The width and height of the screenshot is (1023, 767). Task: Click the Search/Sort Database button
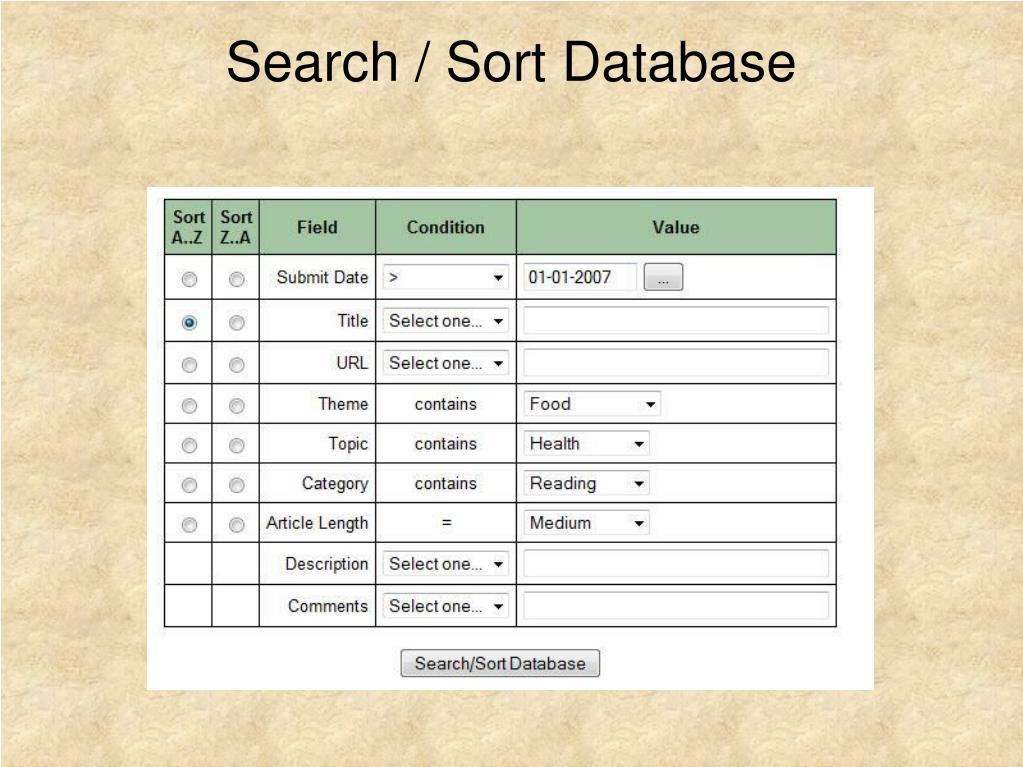(500, 663)
